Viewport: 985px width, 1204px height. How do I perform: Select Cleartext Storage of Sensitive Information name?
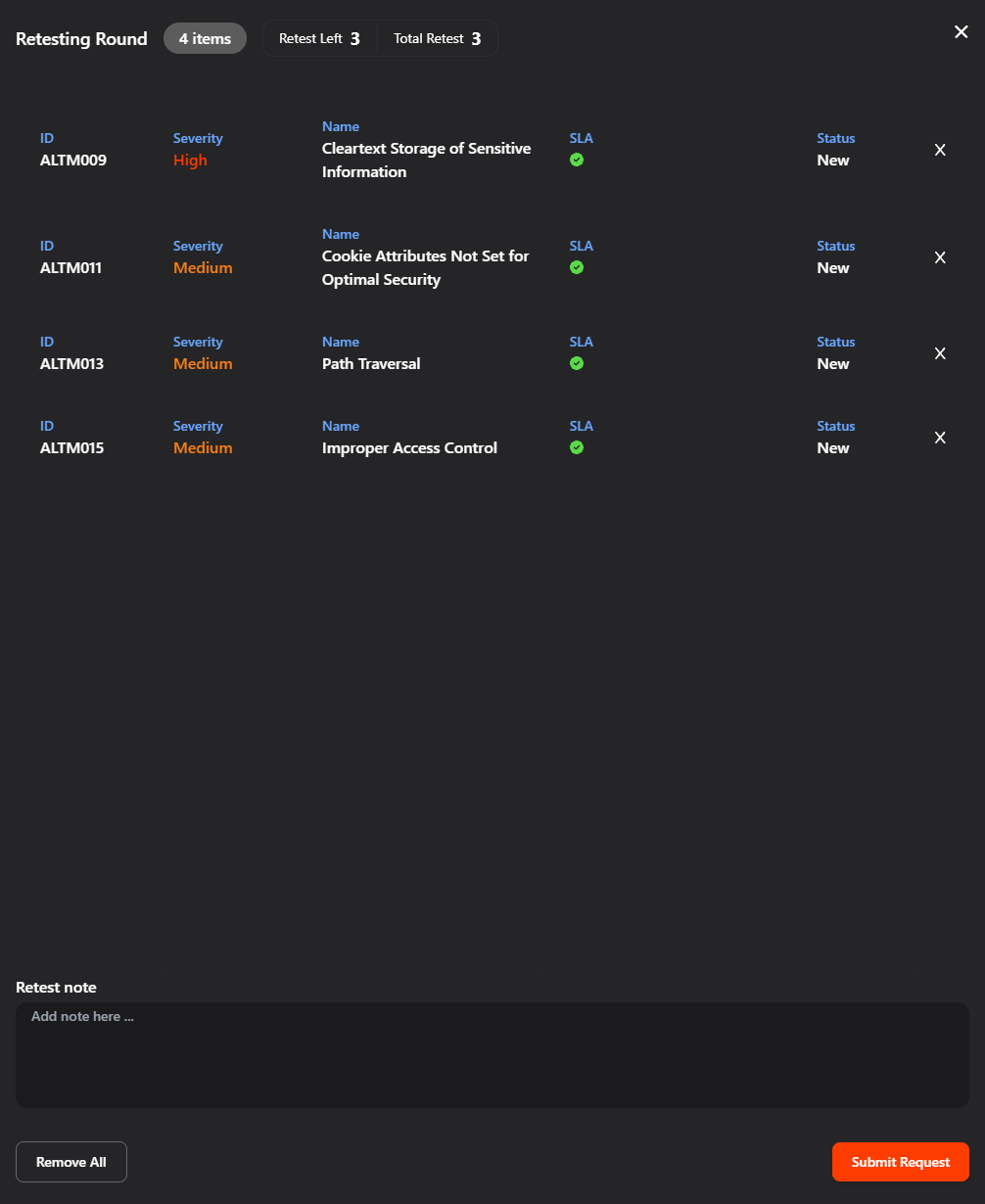coord(426,160)
